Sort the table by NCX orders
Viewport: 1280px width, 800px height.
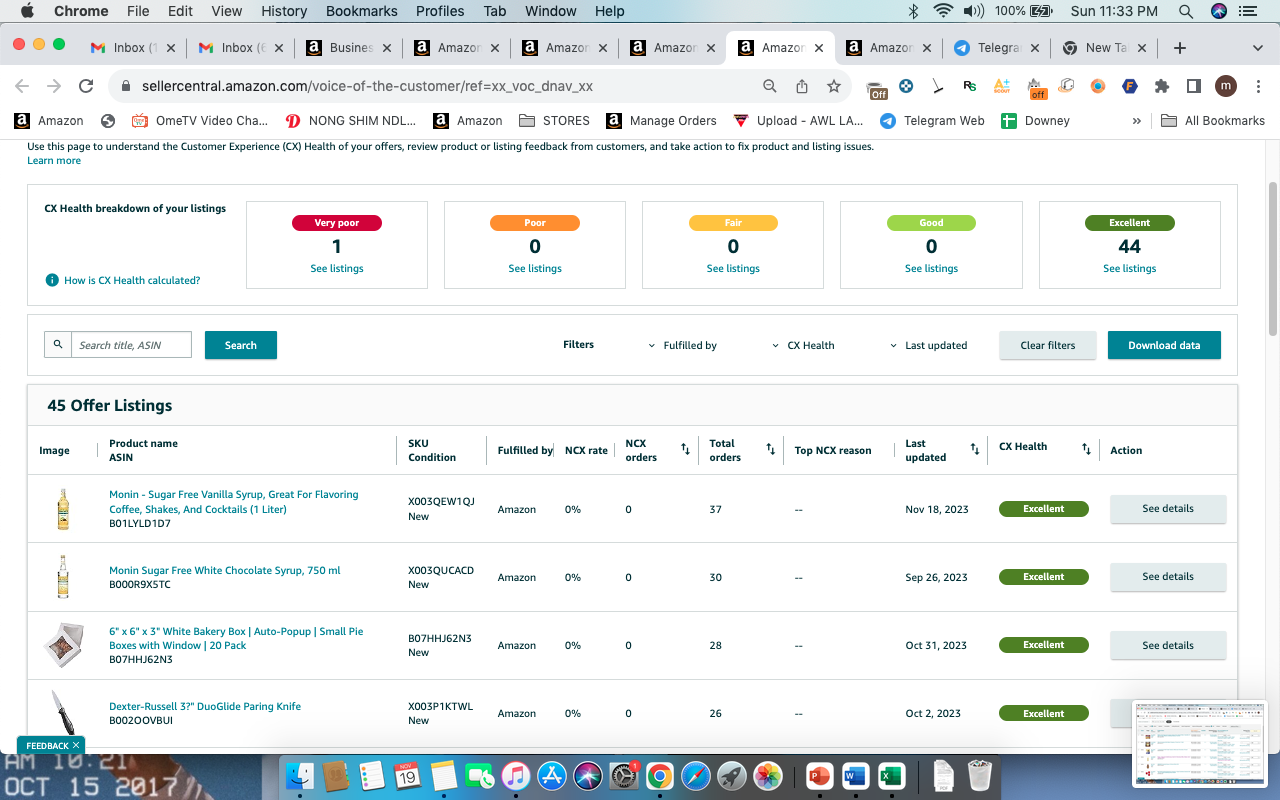point(685,450)
